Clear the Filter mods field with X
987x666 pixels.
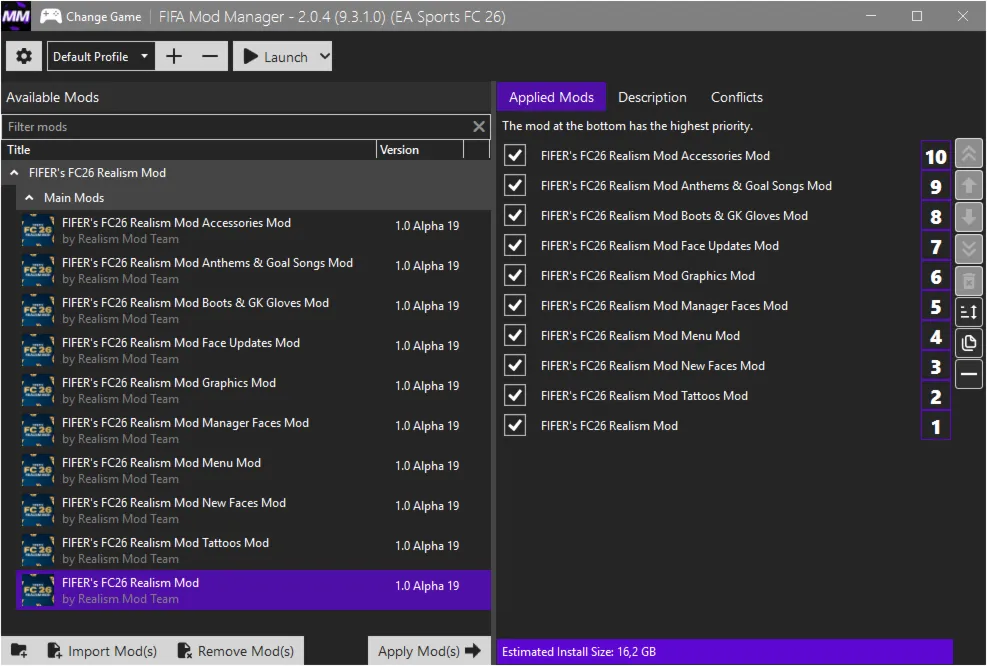coord(479,127)
